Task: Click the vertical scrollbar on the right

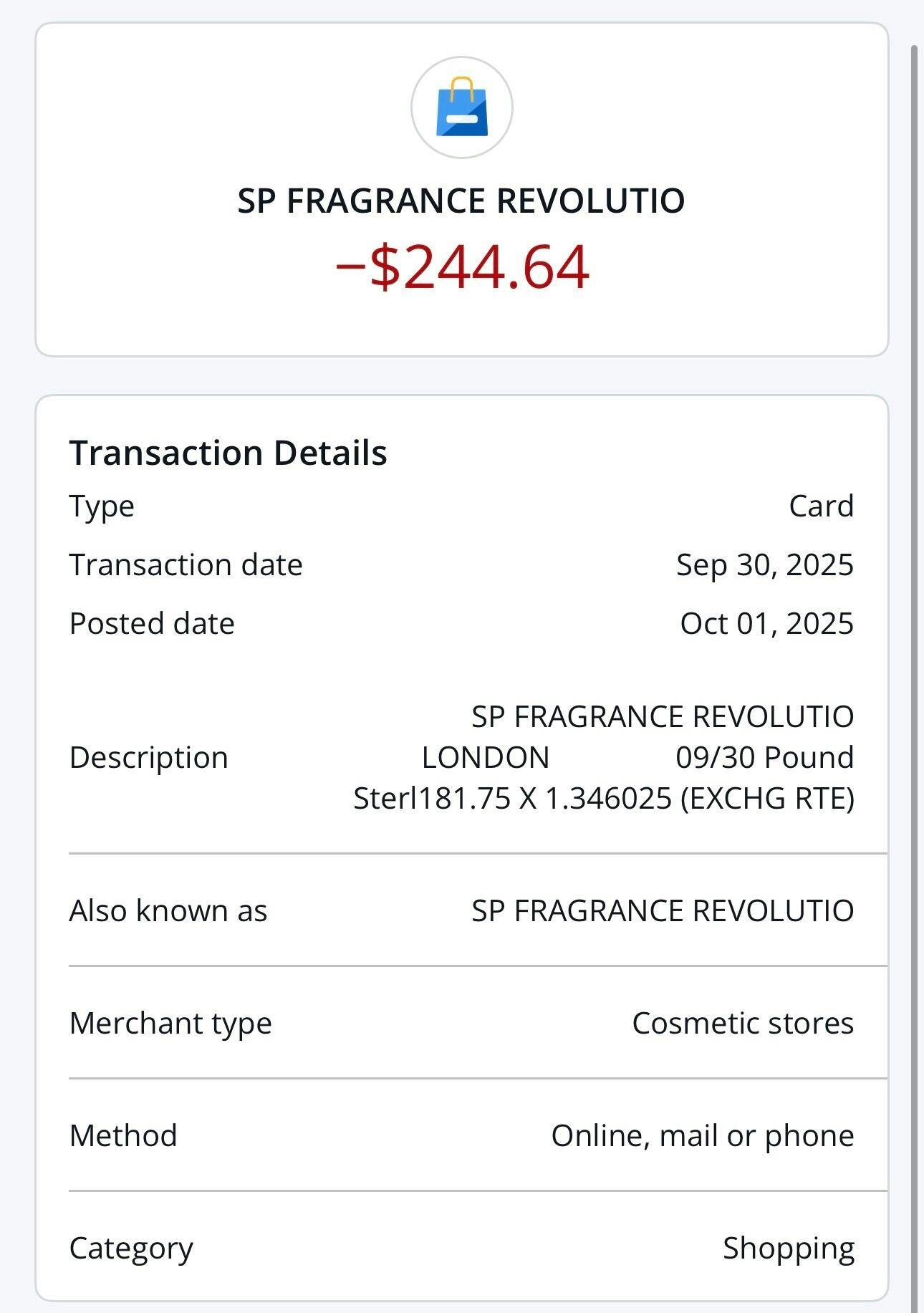Action: click(914, 645)
